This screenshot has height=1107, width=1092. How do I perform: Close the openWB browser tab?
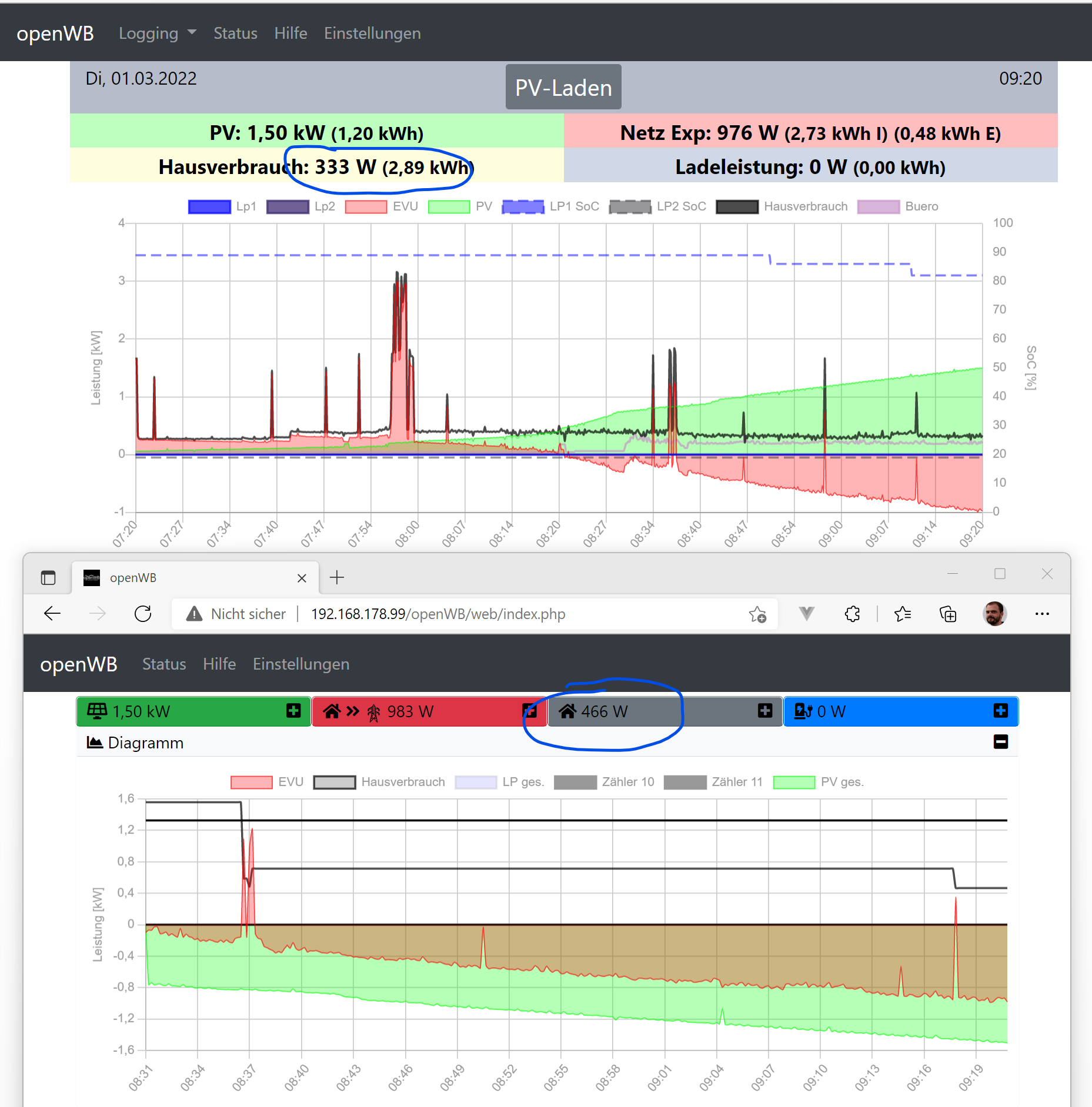pyautogui.click(x=302, y=578)
